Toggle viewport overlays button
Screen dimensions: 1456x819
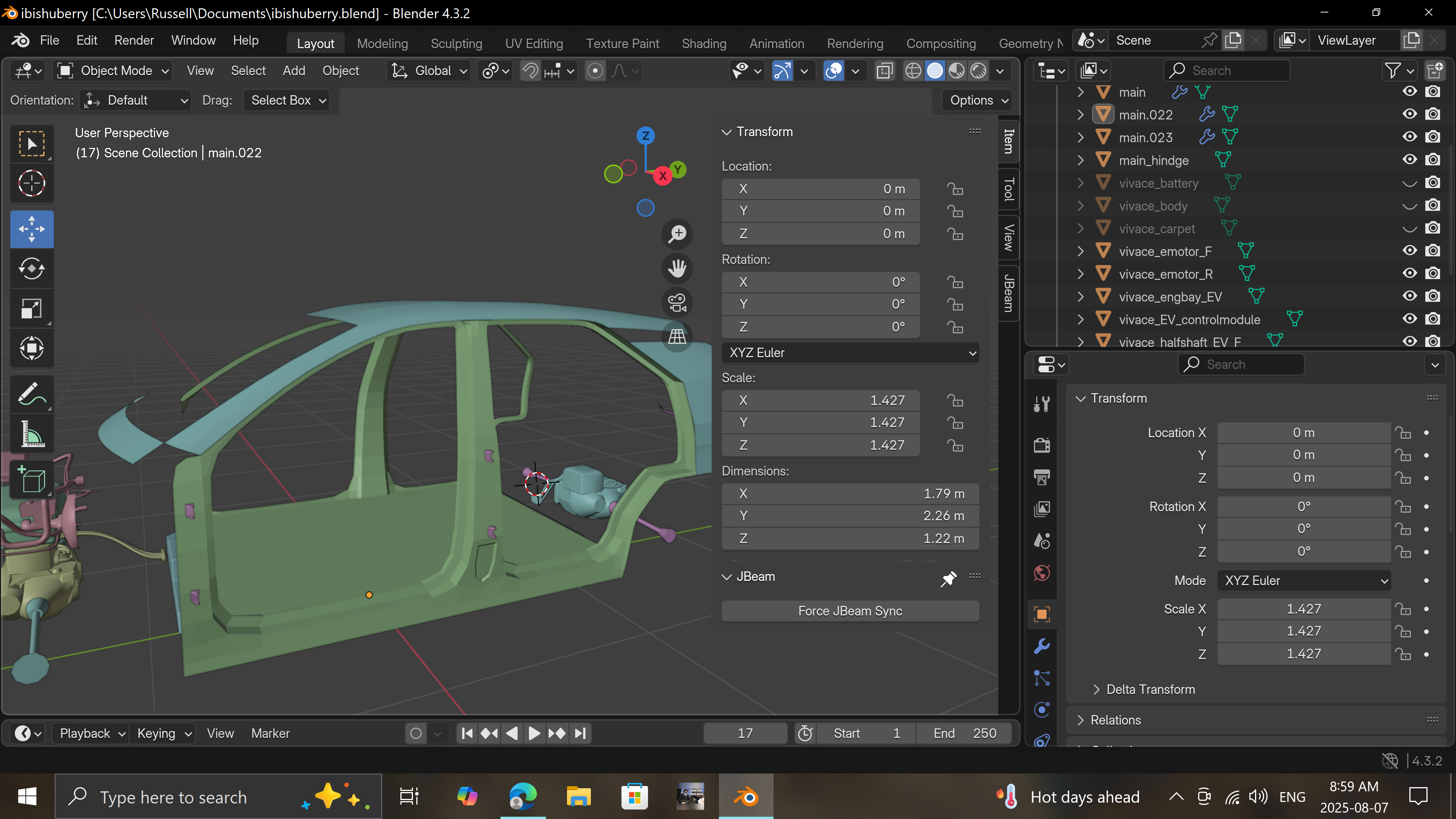coord(834,71)
